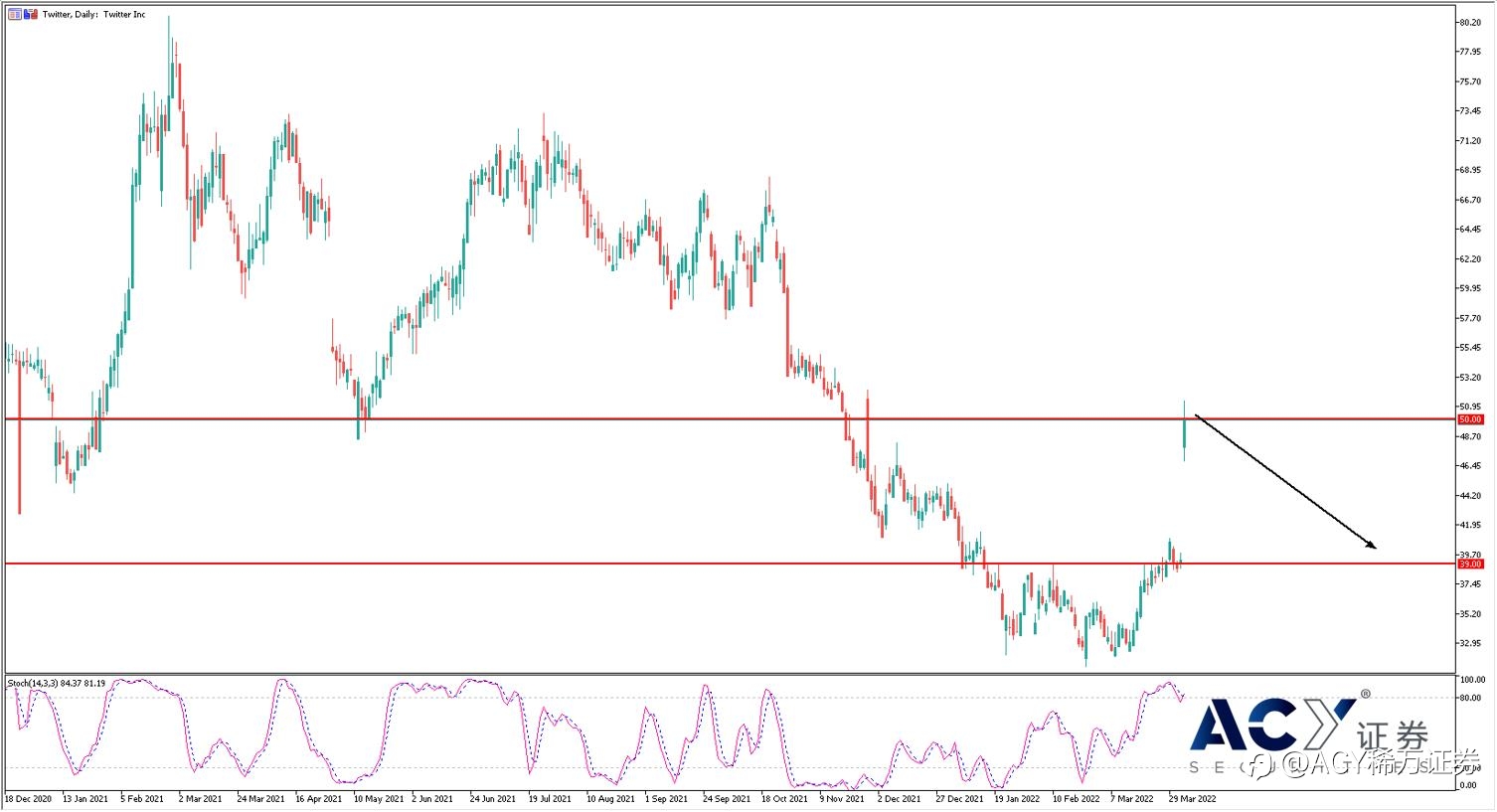Screen dimensions: 1497x812
Task: Click the 19 Jul 2021 date label
Action: pyautogui.click(x=550, y=798)
